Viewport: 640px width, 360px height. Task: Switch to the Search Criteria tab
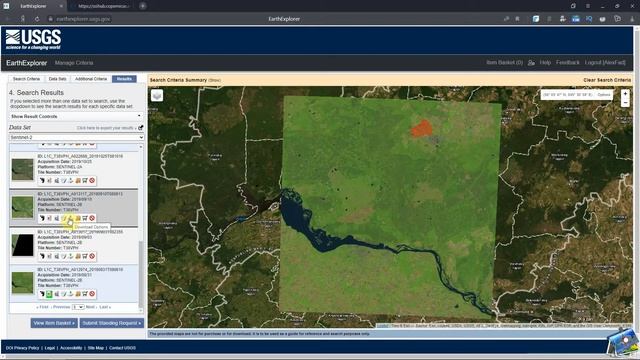27,79
